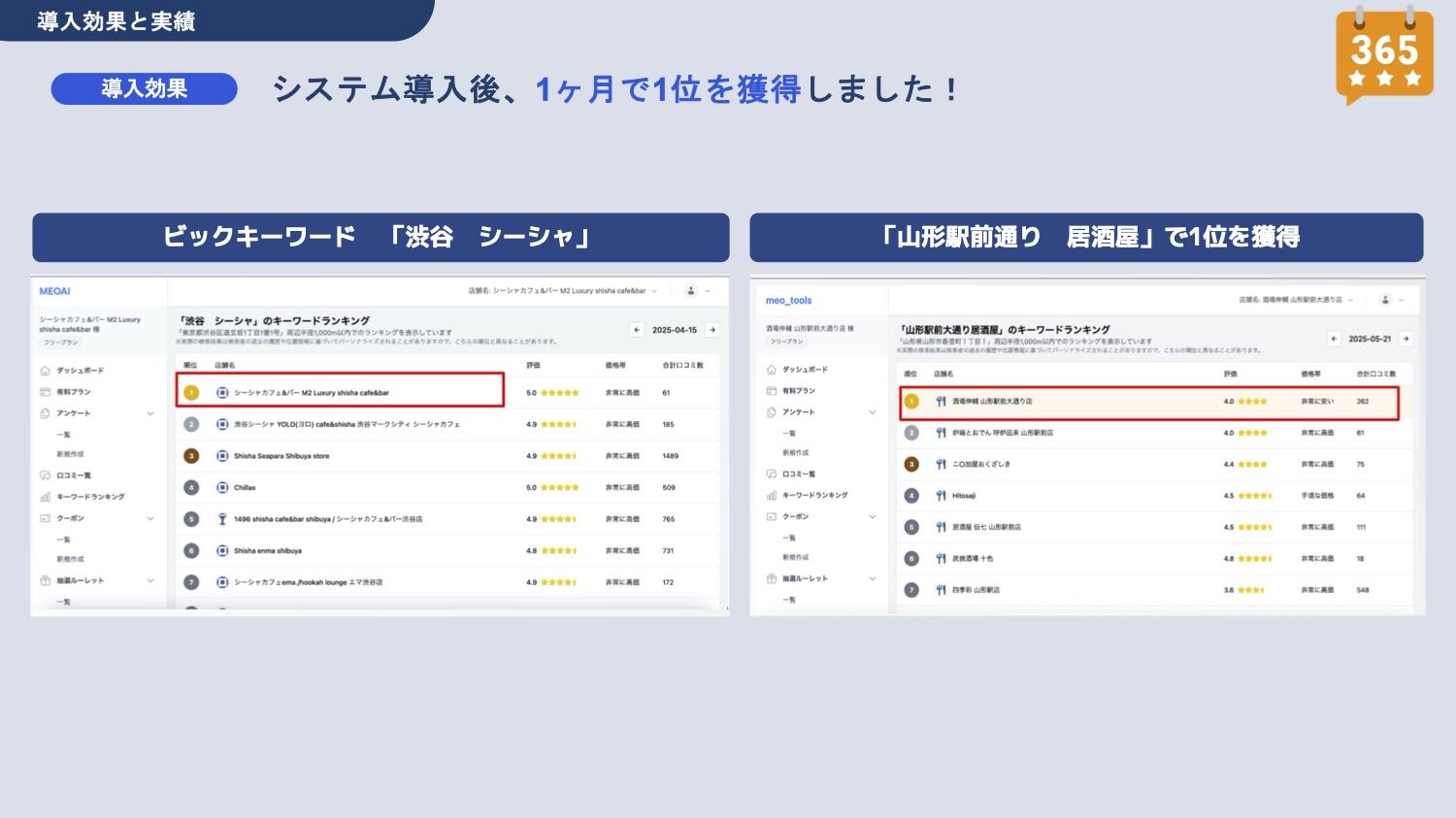Viewport: 1456px width, 818px height.
Task: Click the brown rank 3 badge for Shisha Seapara
Action: 191,456
